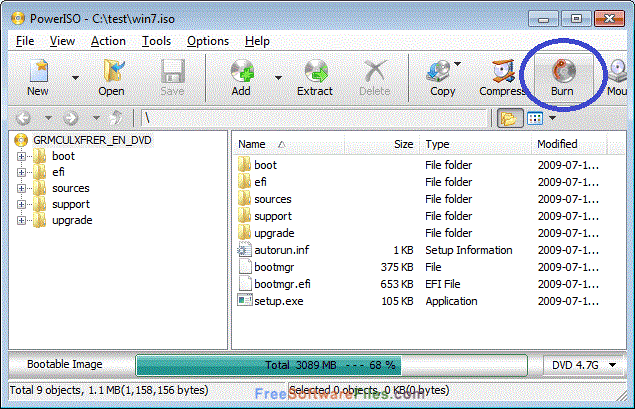635x409 pixels.
Task: Click the Copy disc icon
Action: click(x=439, y=72)
